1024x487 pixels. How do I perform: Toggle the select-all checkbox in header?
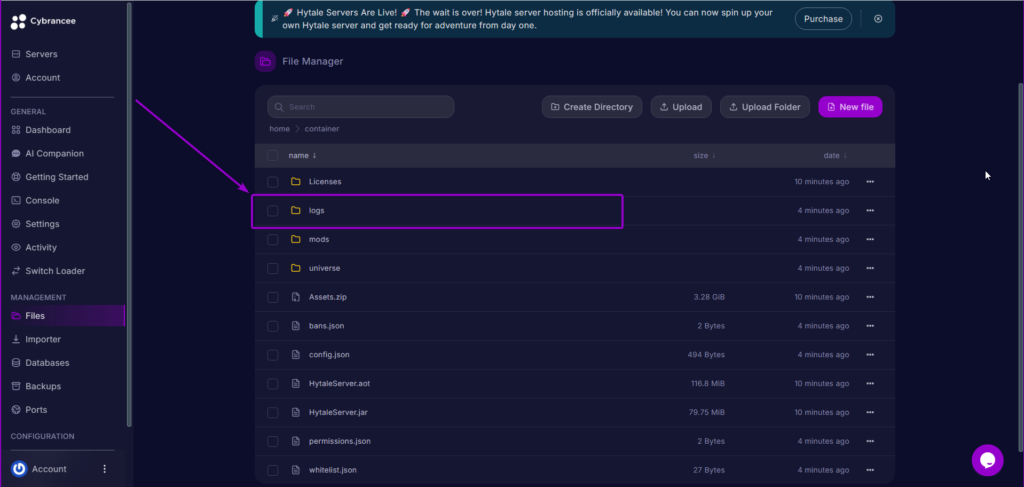(273, 156)
